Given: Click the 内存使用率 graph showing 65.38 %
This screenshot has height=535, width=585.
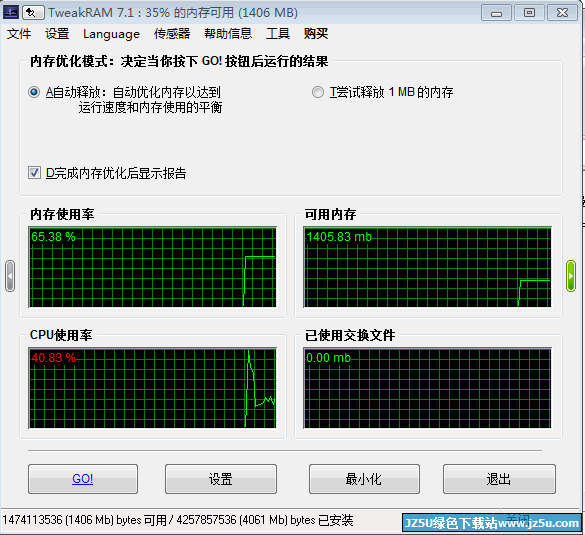Looking at the screenshot, I should [153, 267].
